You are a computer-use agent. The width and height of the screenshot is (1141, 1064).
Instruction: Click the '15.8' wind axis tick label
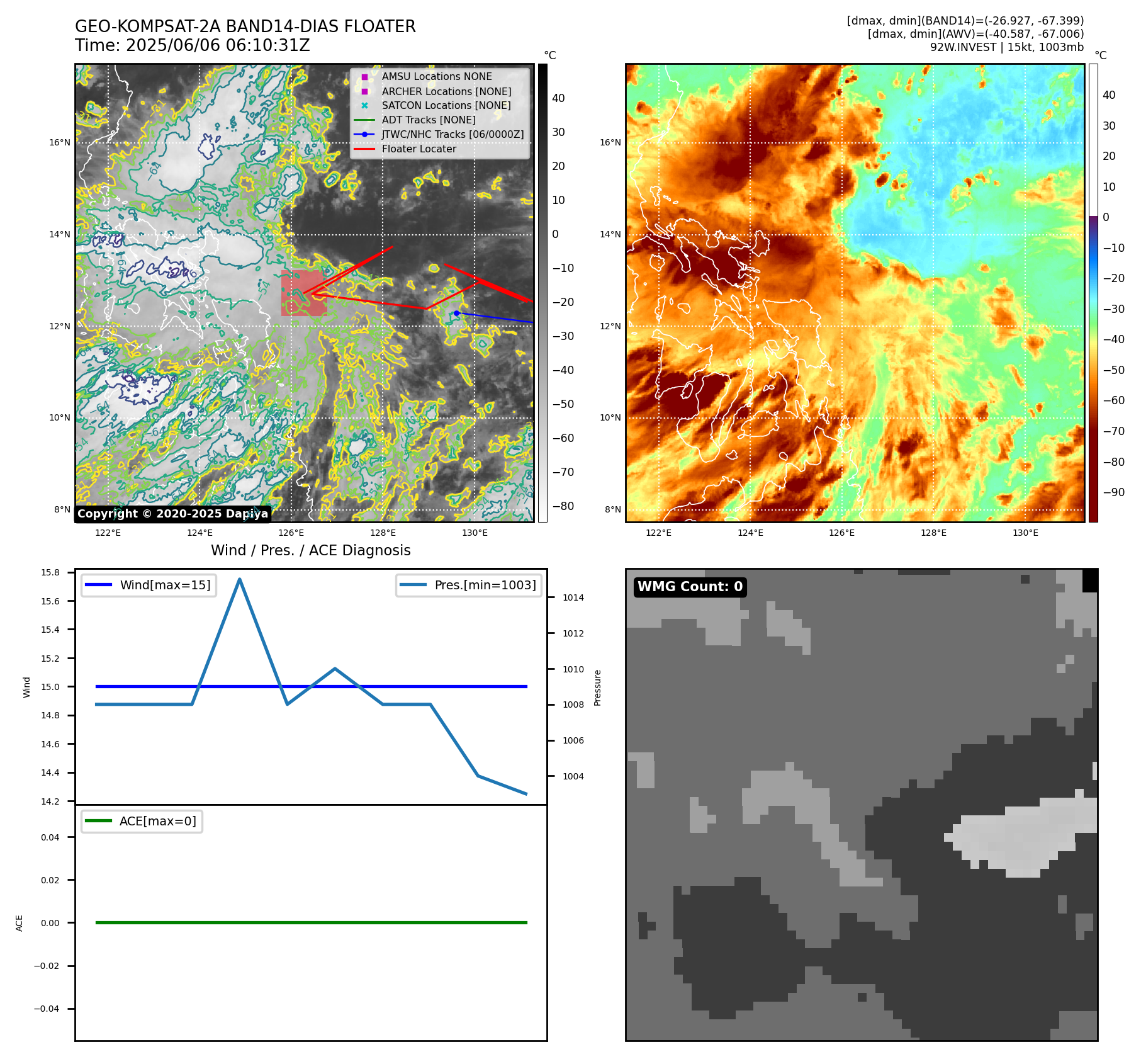(x=50, y=572)
